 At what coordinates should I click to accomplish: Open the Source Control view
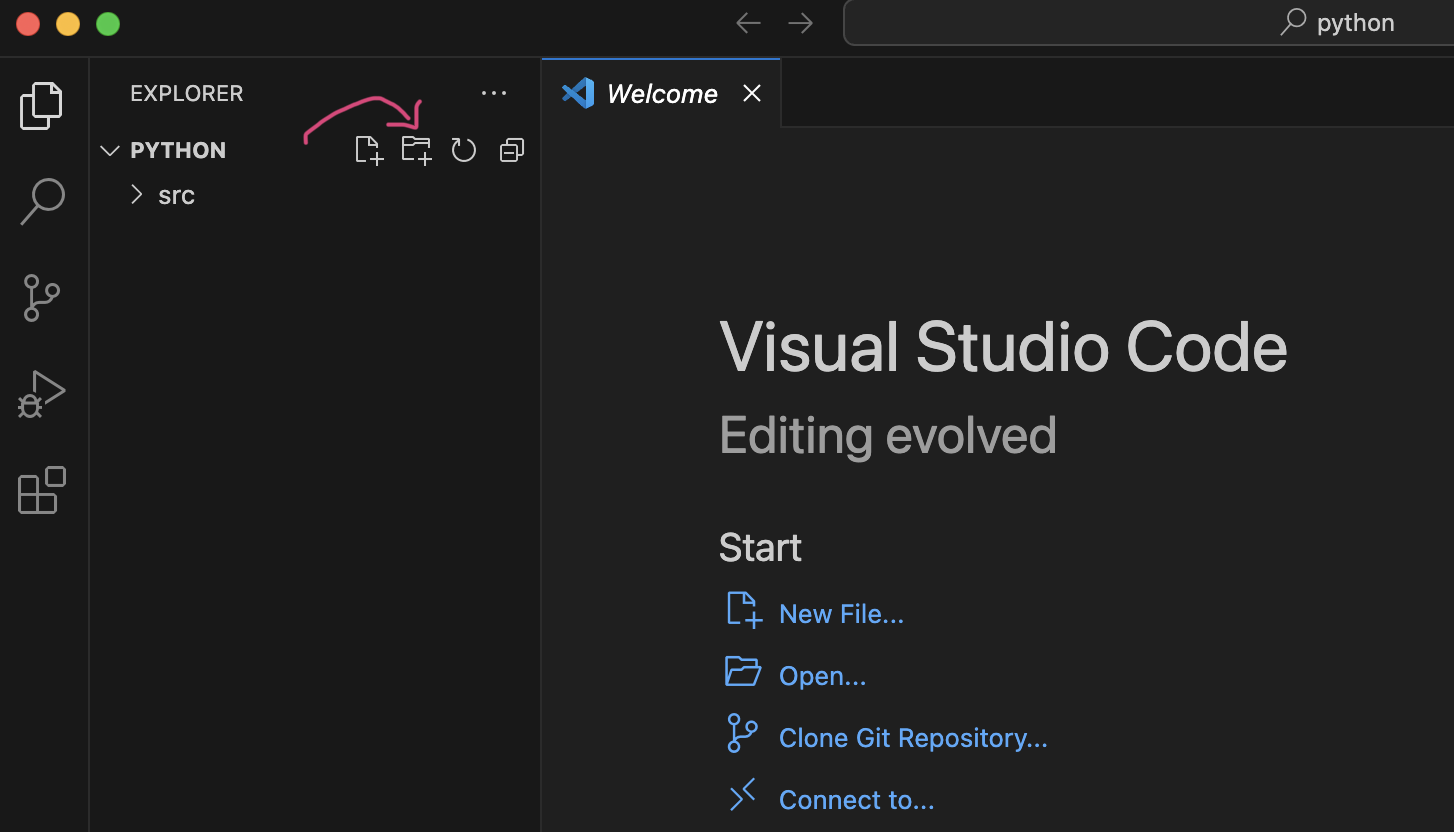(x=42, y=298)
